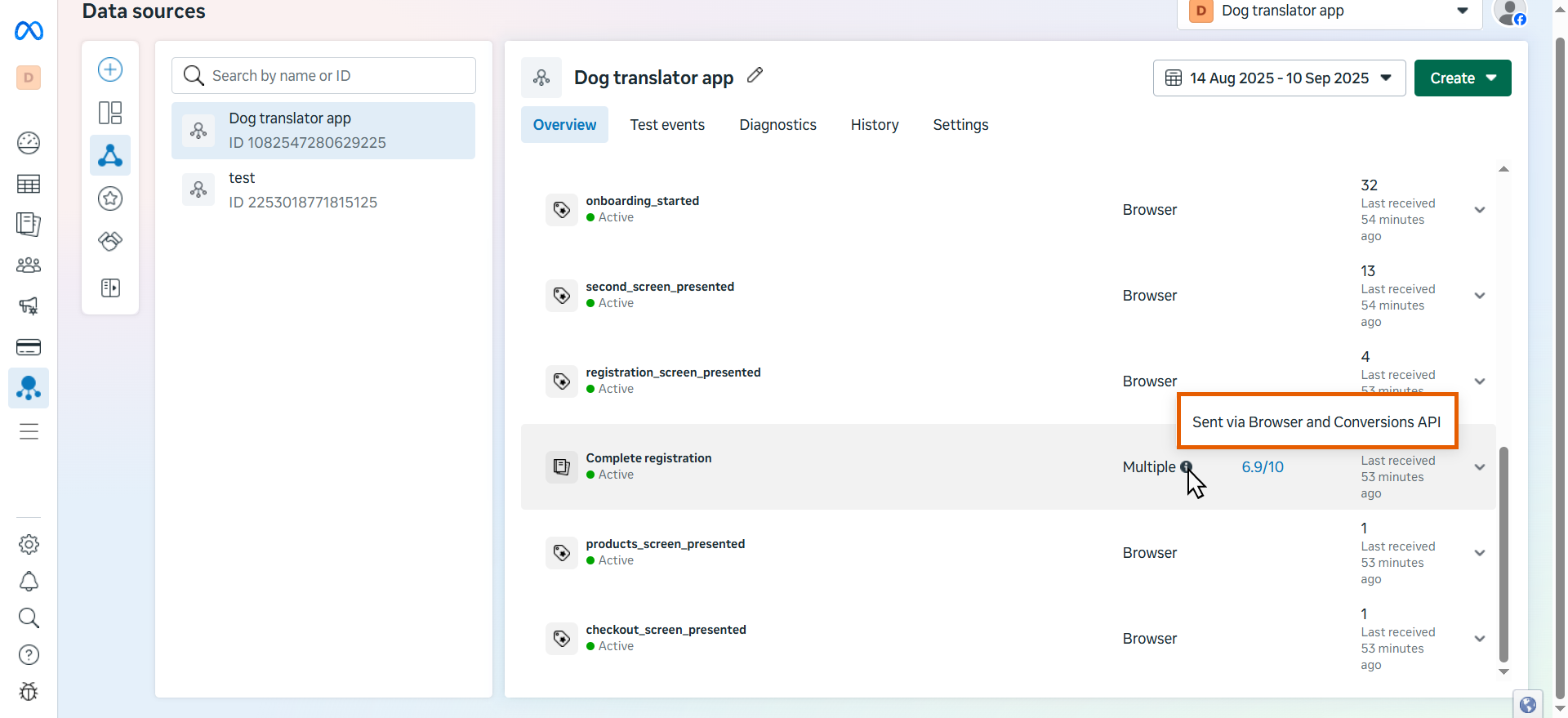Switch to the History tab

[x=875, y=125]
